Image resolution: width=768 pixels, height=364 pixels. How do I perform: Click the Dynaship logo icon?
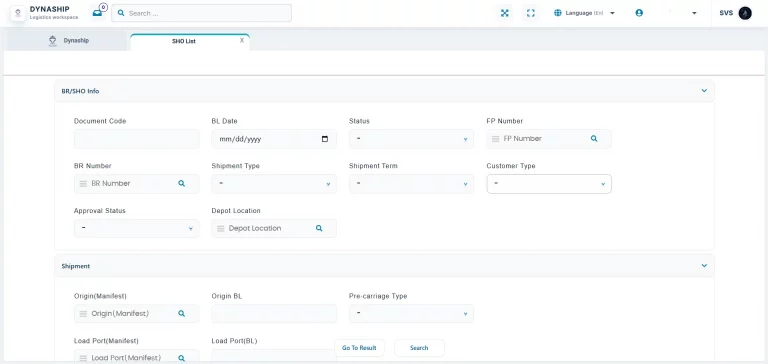18,13
